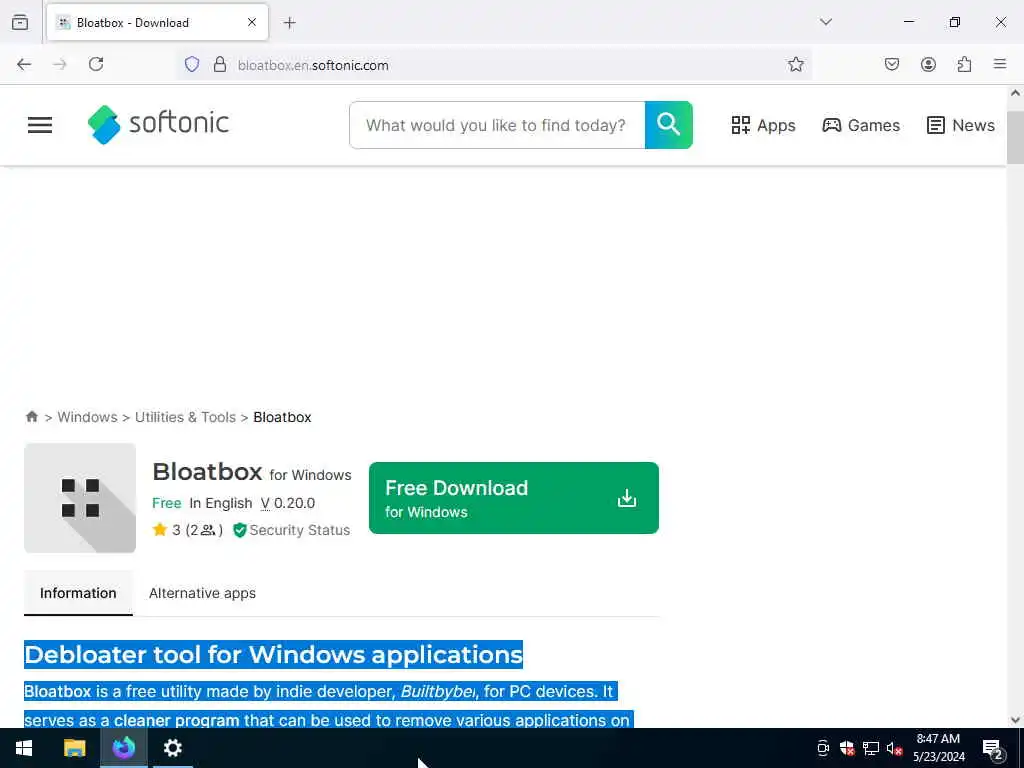Open Settings from the taskbar gear
1024x768 pixels.
pyautogui.click(x=172, y=748)
